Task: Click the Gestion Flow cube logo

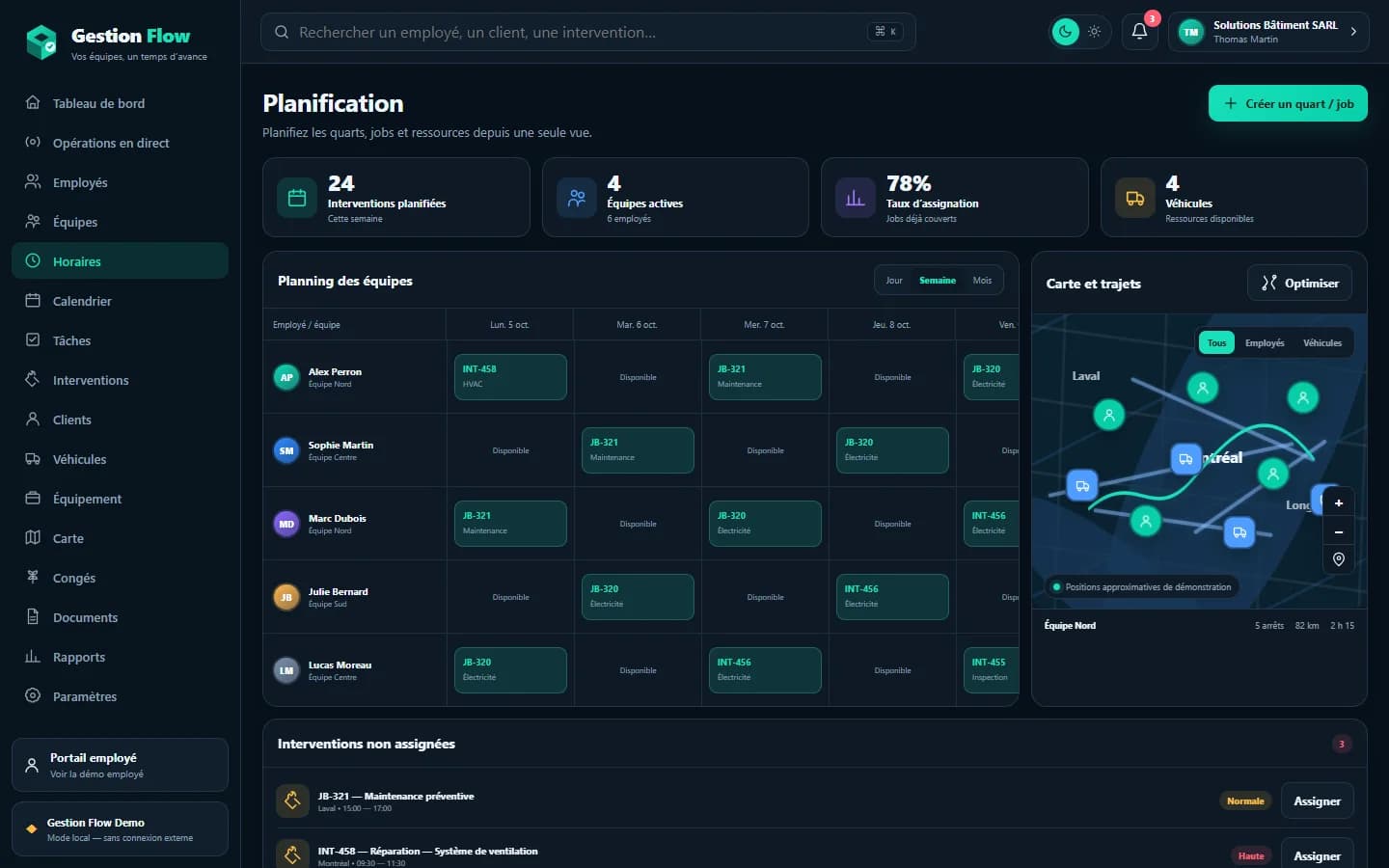Action: (41, 42)
